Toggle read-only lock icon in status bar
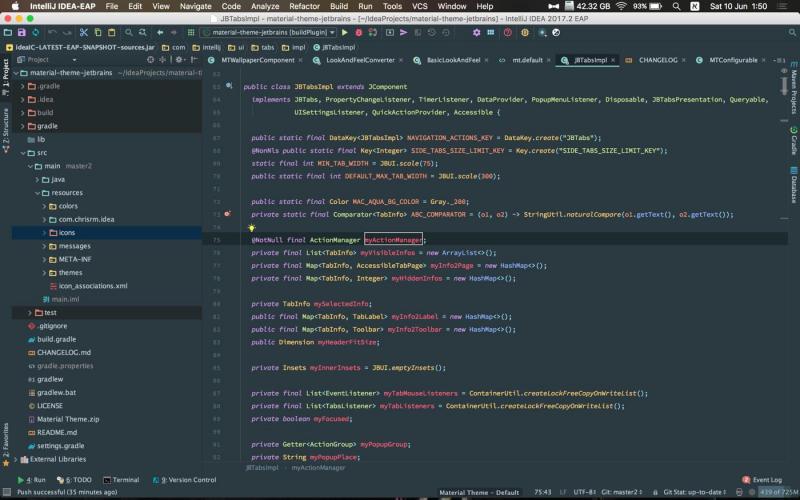800x500 pixels. [x=655, y=492]
